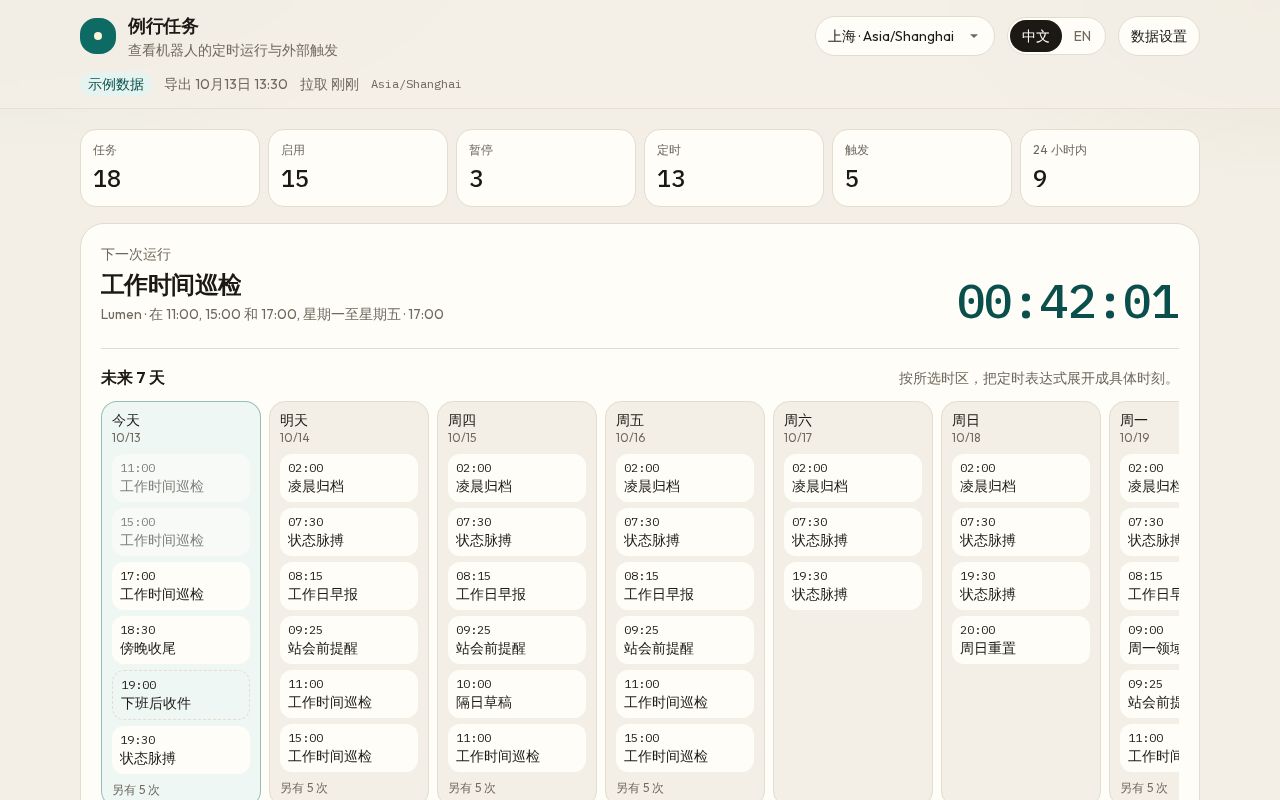Open 周六 19:30 状态脉搏 entry
This screenshot has height=800, width=1280.
click(853, 586)
